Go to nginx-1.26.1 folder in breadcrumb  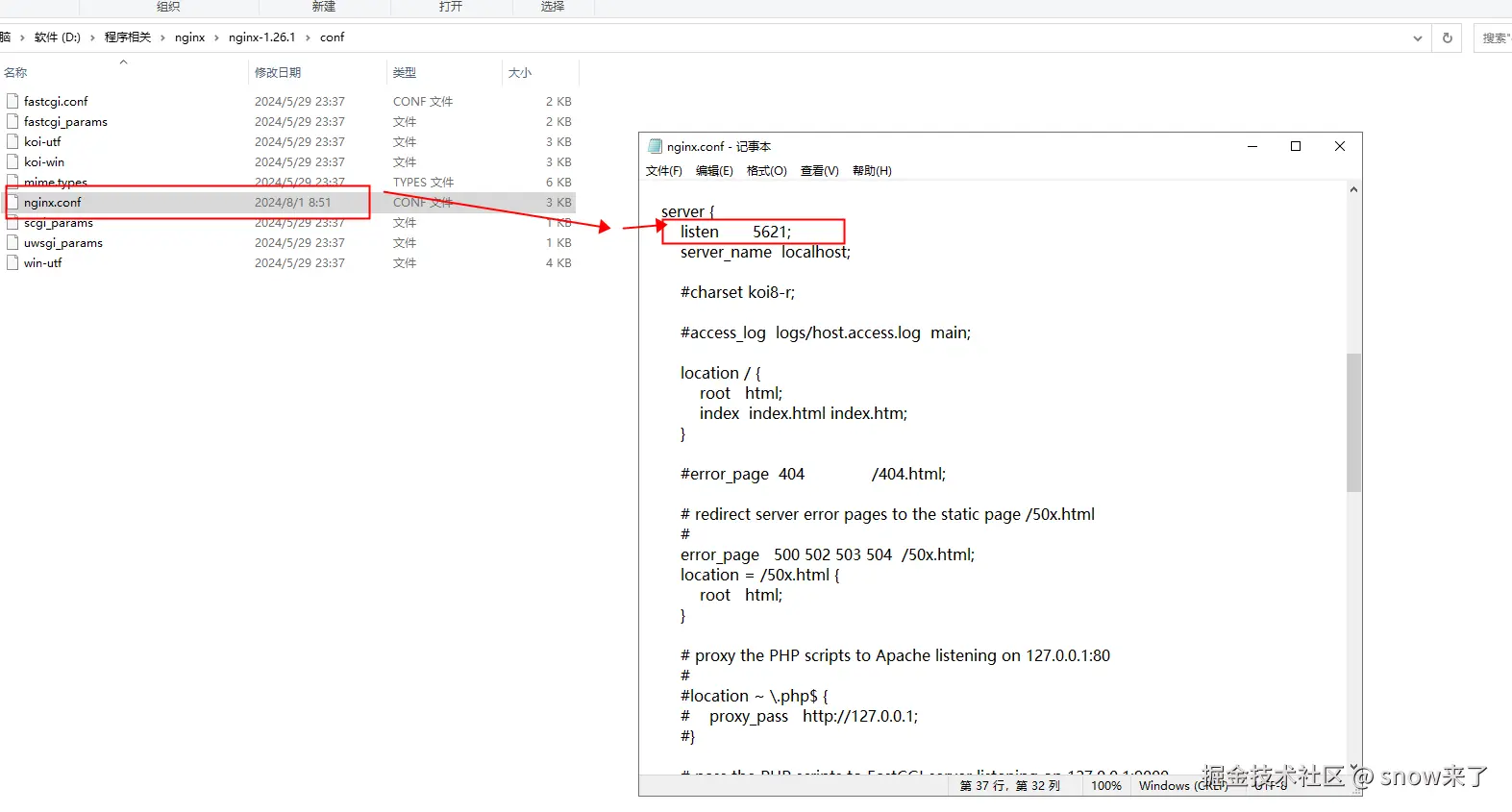point(261,37)
